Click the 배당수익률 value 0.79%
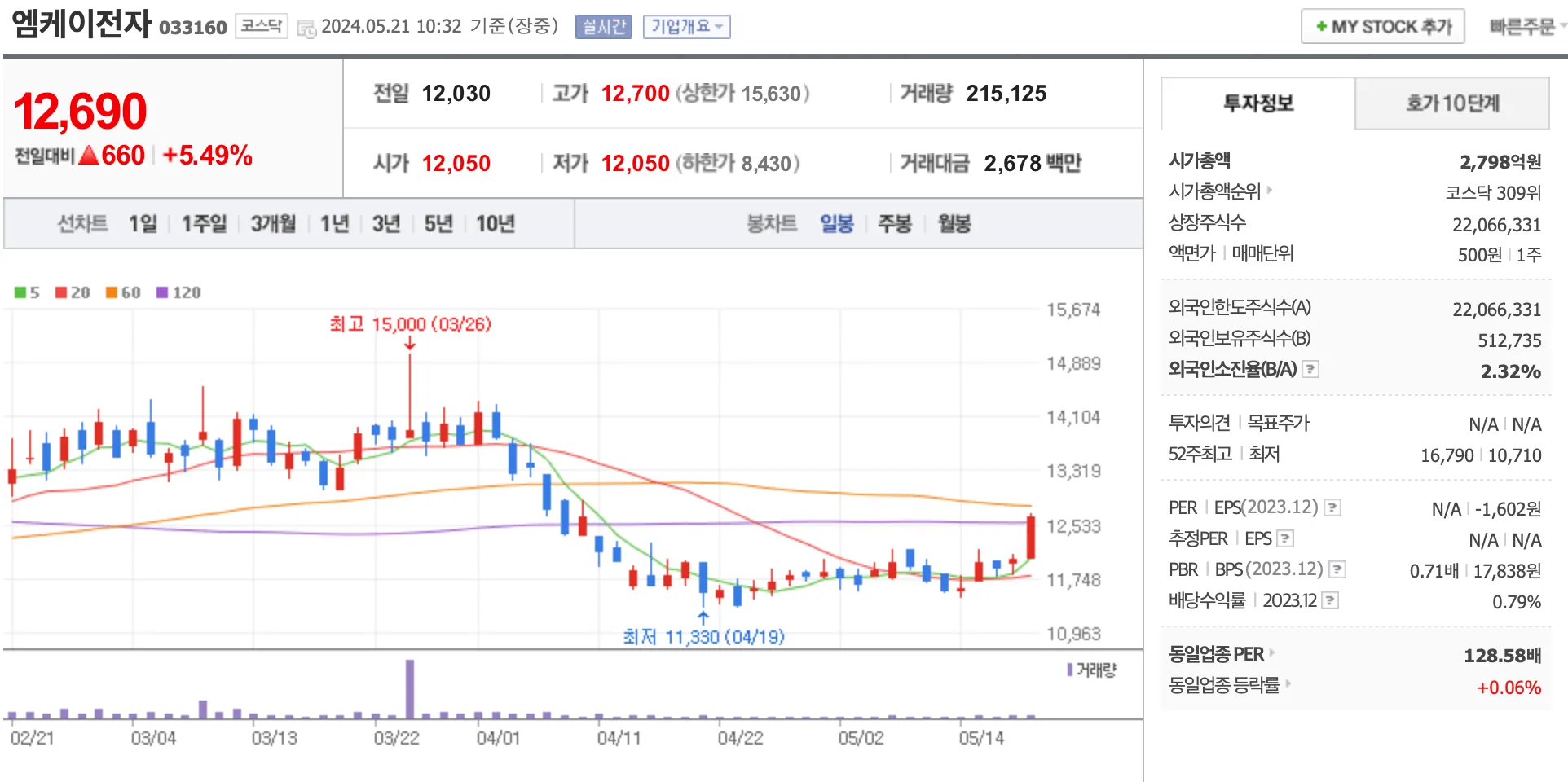The width and height of the screenshot is (1568, 782). [1517, 602]
